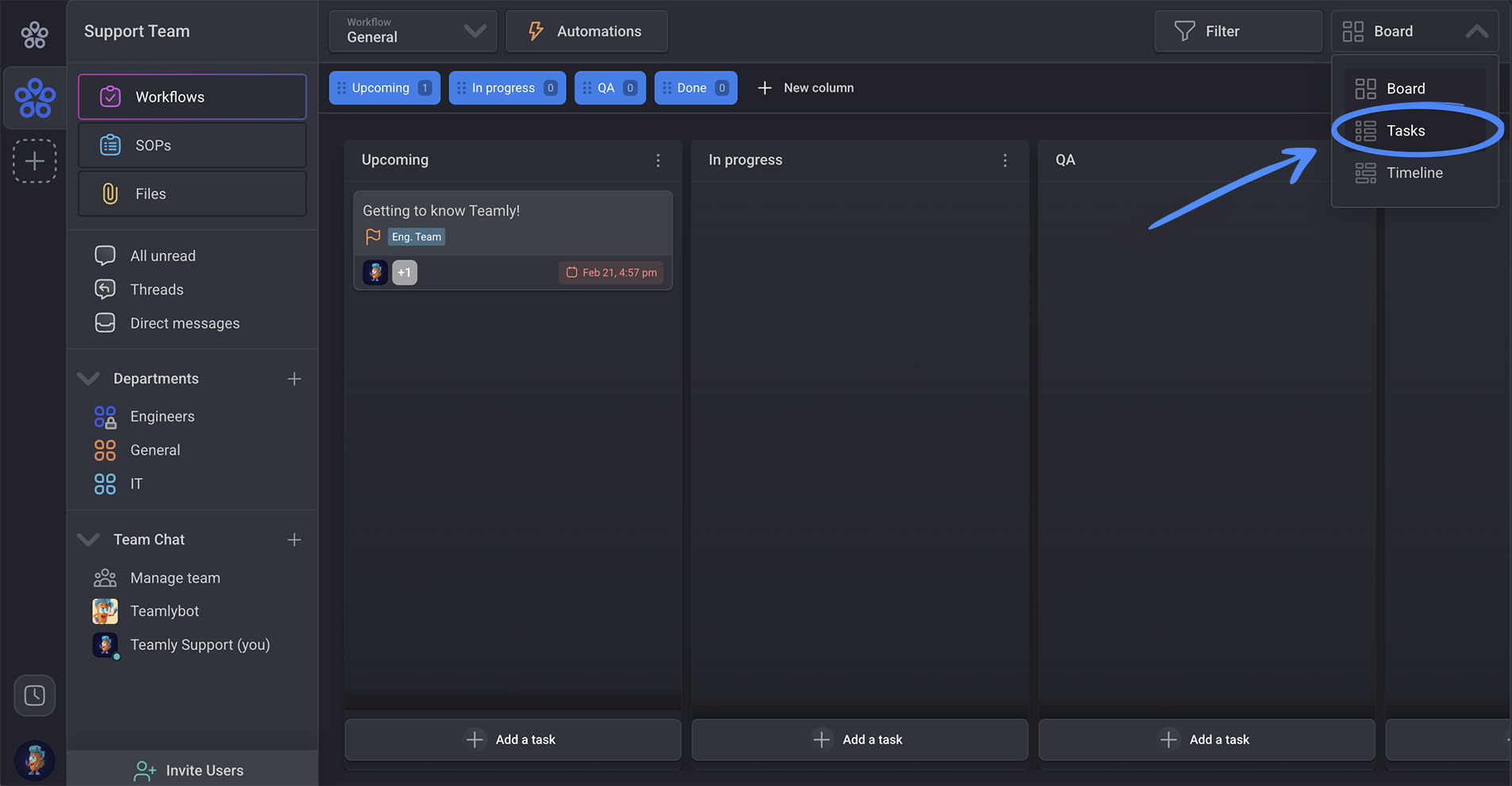Click the Threads label
Viewport: 1512px width, 786px height.
(157, 290)
